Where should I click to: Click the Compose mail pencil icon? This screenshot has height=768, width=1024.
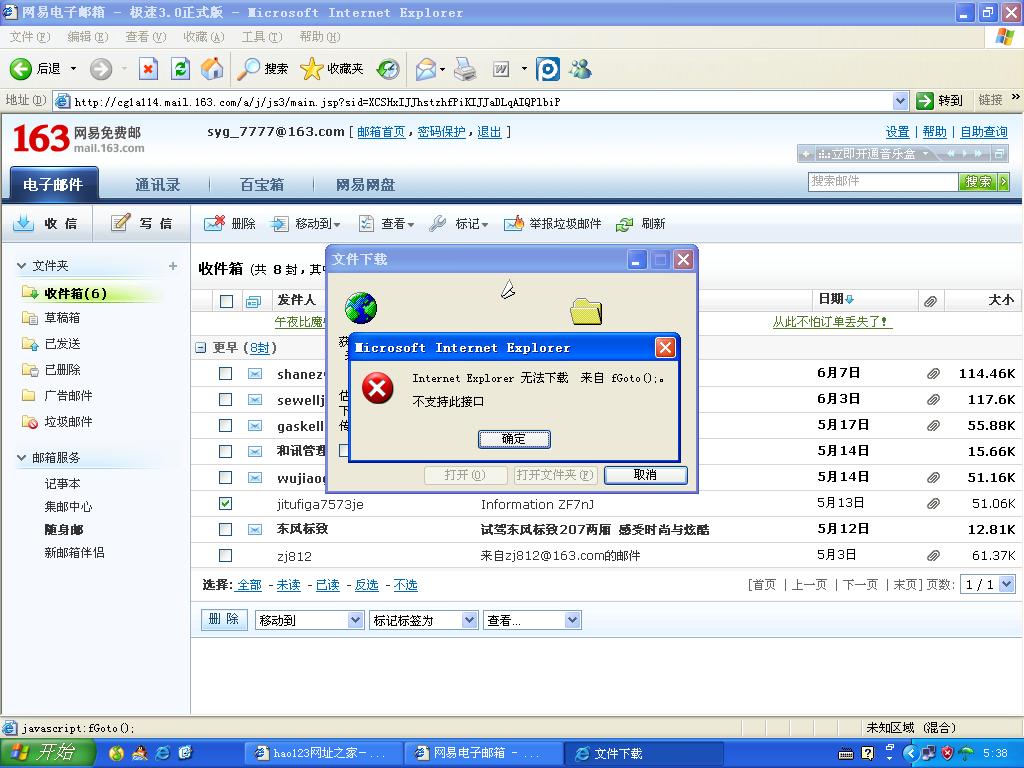(120, 223)
